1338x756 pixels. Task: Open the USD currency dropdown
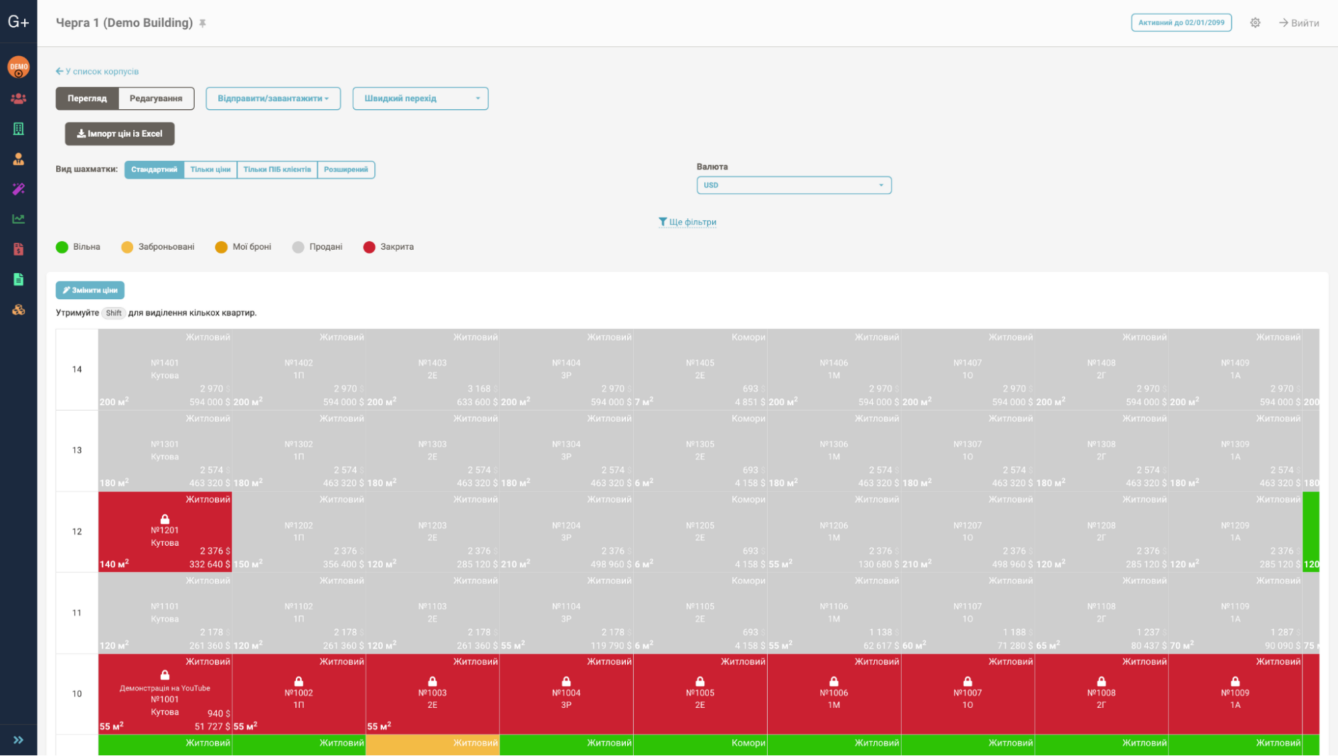(x=794, y=185)
